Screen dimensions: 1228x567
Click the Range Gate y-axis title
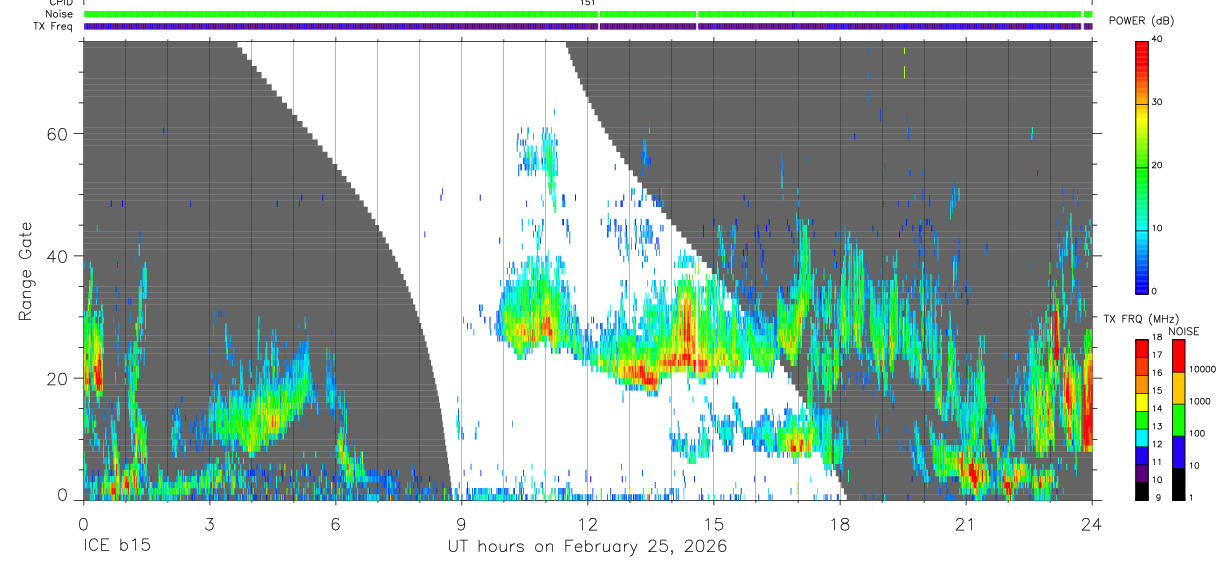26,270
